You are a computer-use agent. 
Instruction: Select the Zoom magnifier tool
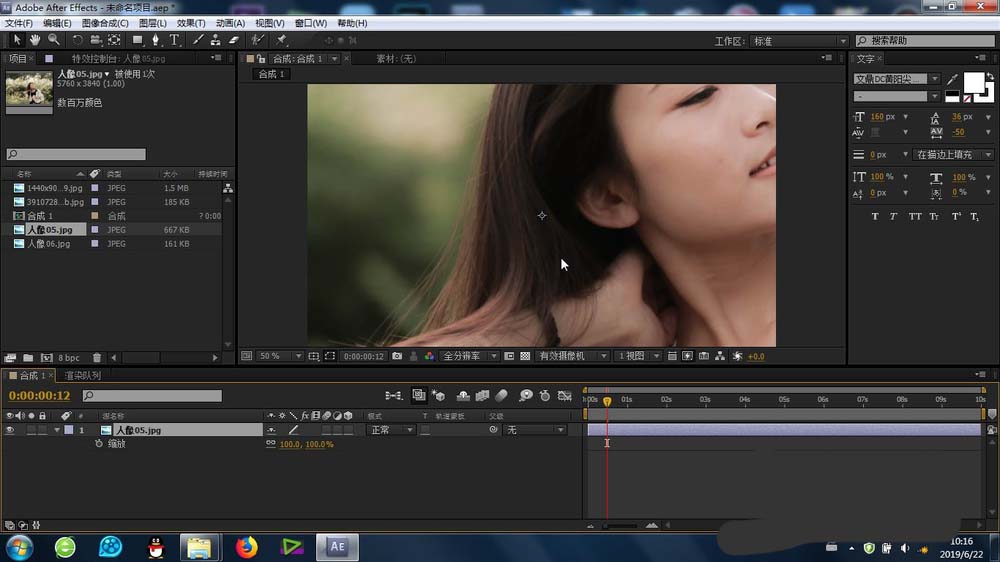(x=53, y=40)
